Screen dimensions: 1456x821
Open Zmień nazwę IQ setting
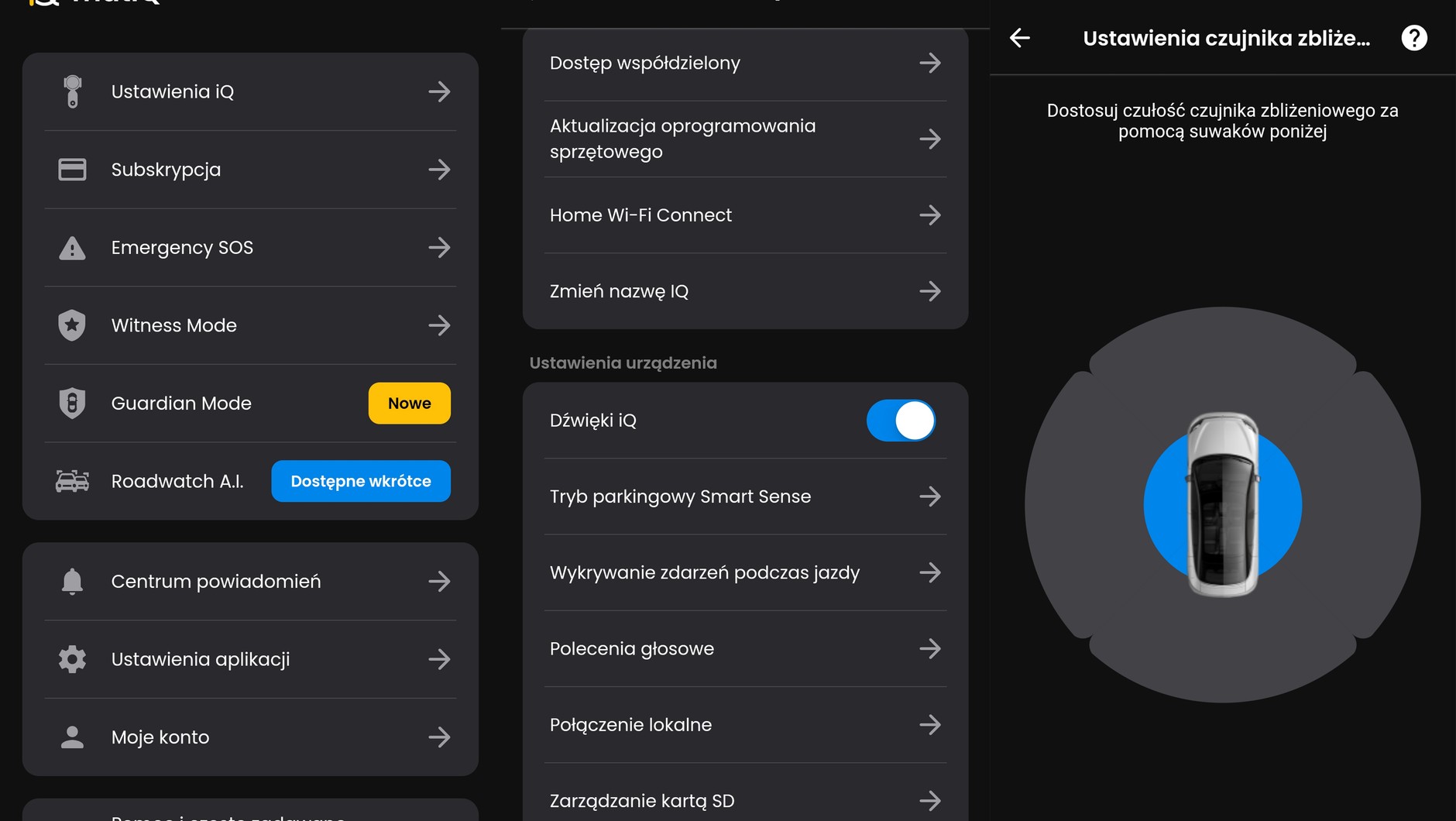pos(745,291)
